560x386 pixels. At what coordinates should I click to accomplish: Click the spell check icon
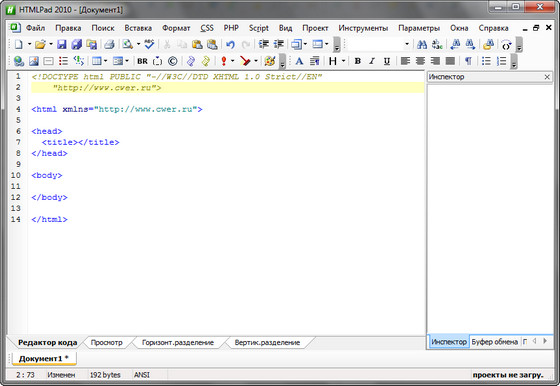pos(149,44)
